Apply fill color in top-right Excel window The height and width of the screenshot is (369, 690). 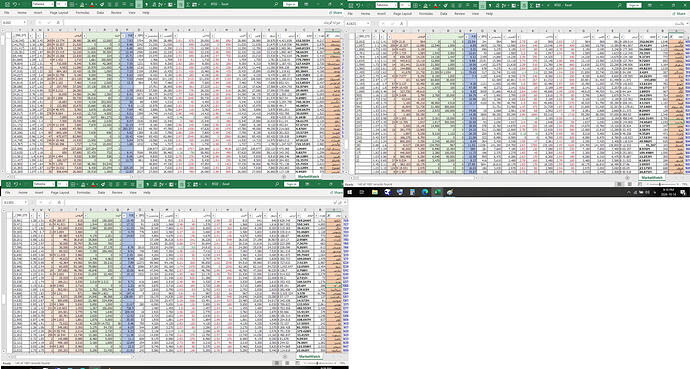click(x=425, y=5)
